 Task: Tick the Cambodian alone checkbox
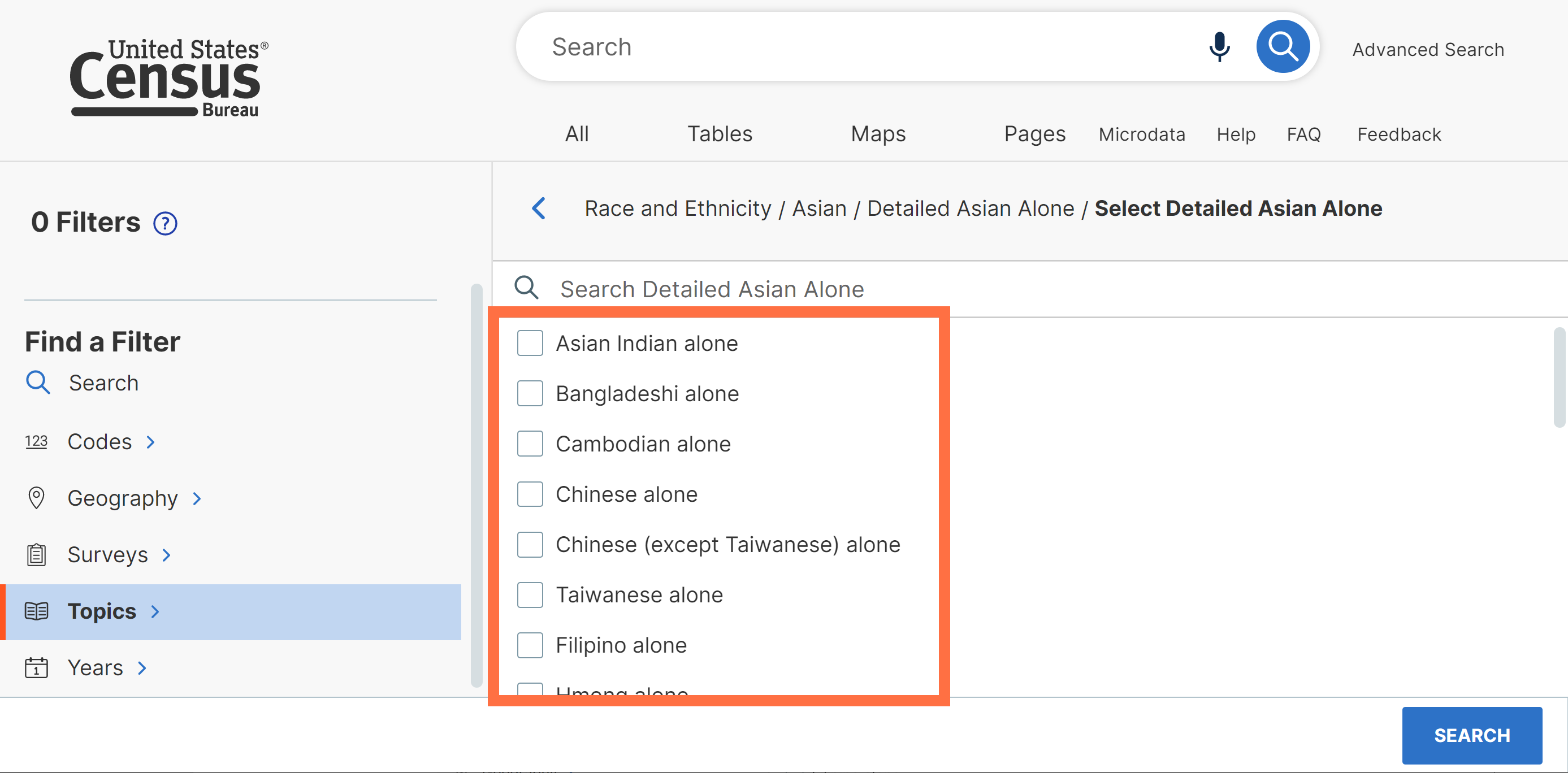pyautogui.click(x=530, y=444)
